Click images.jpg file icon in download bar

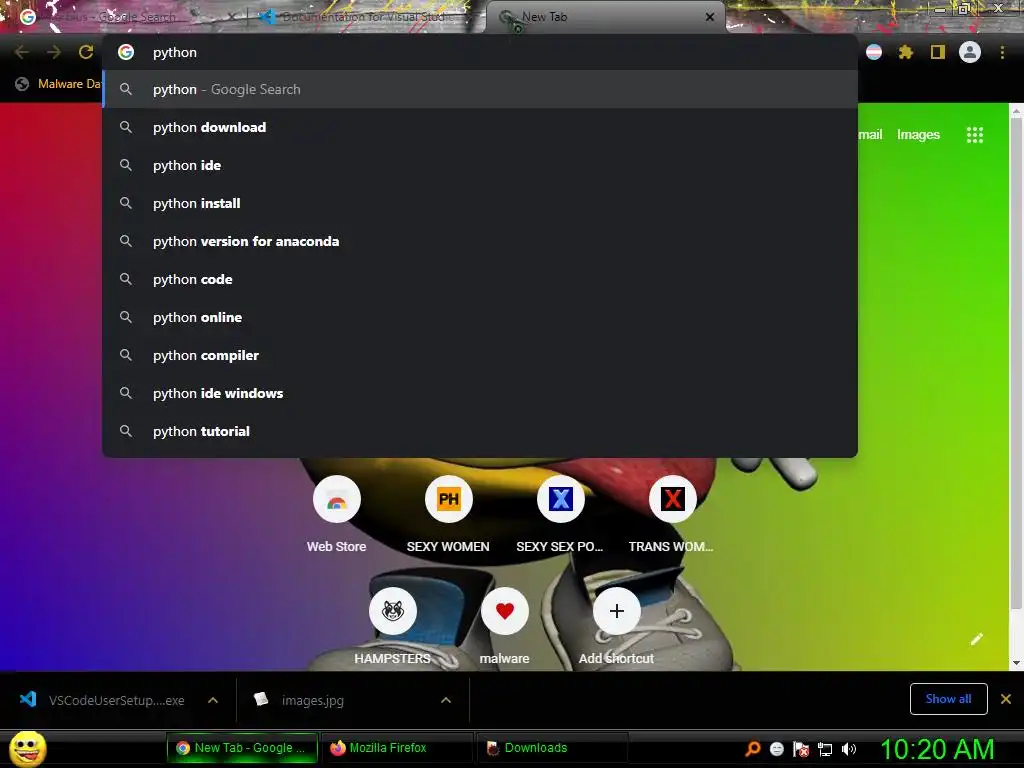pyautogui.click(x=261, y=699)
